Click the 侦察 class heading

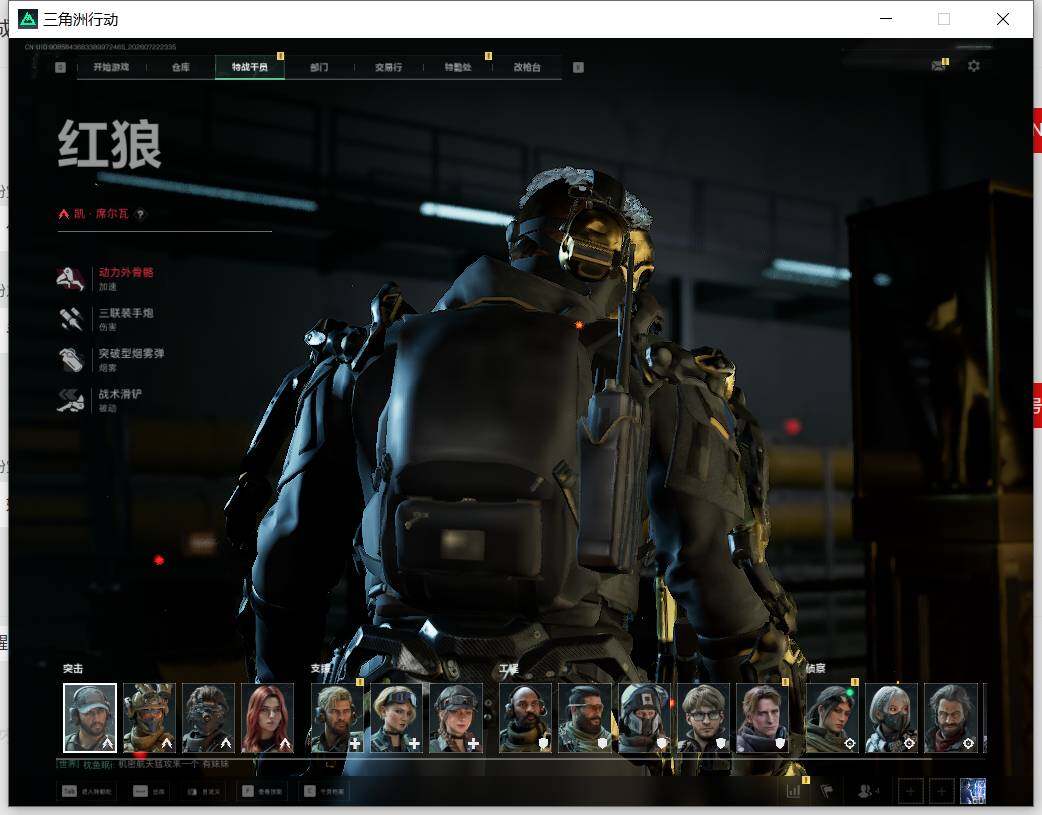point(816,669)
